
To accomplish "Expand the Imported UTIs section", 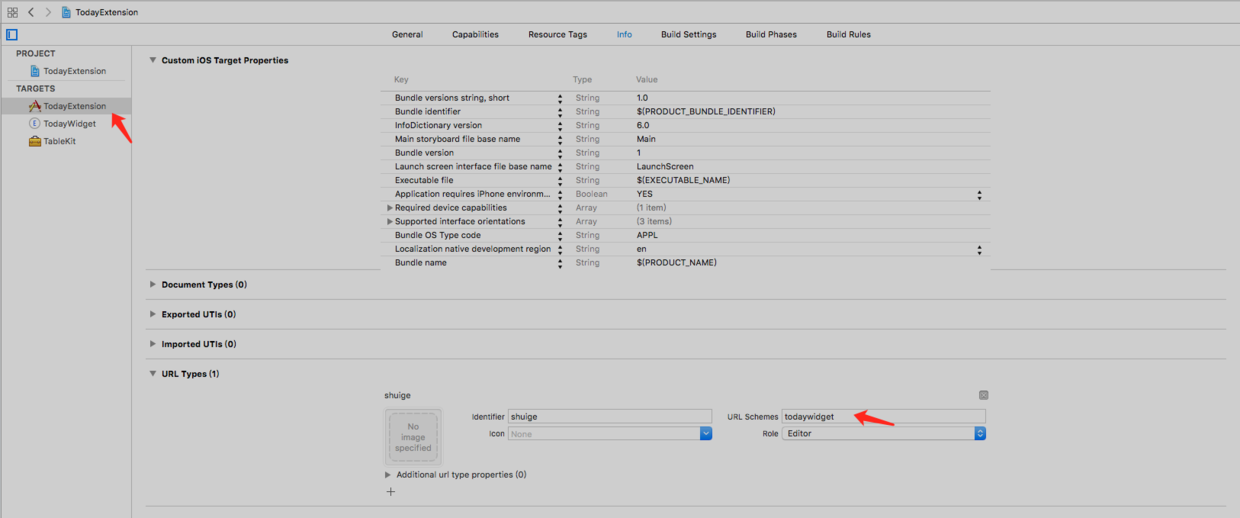I will pos(153,344).
